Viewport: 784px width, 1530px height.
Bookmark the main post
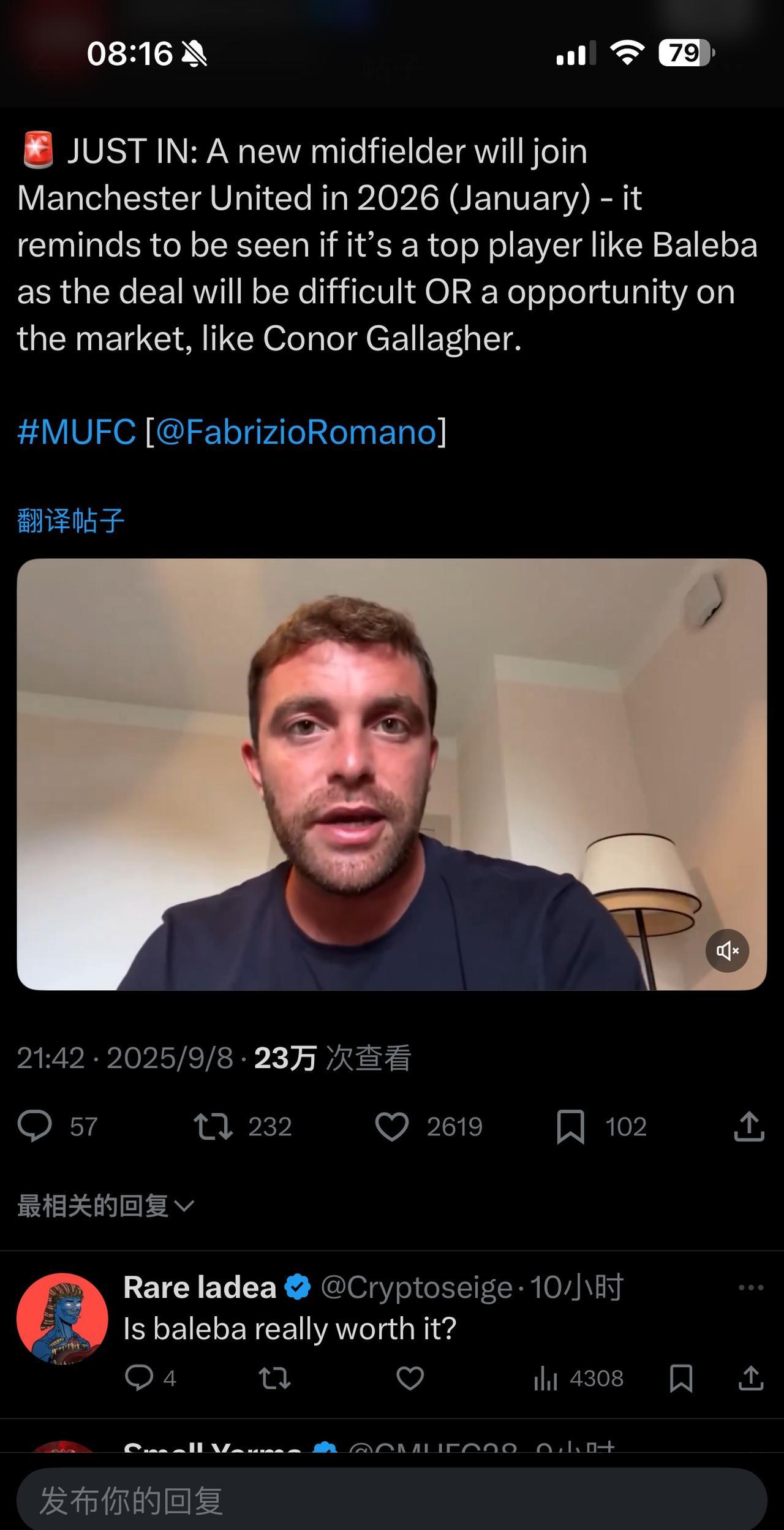tap(570, 1127)
